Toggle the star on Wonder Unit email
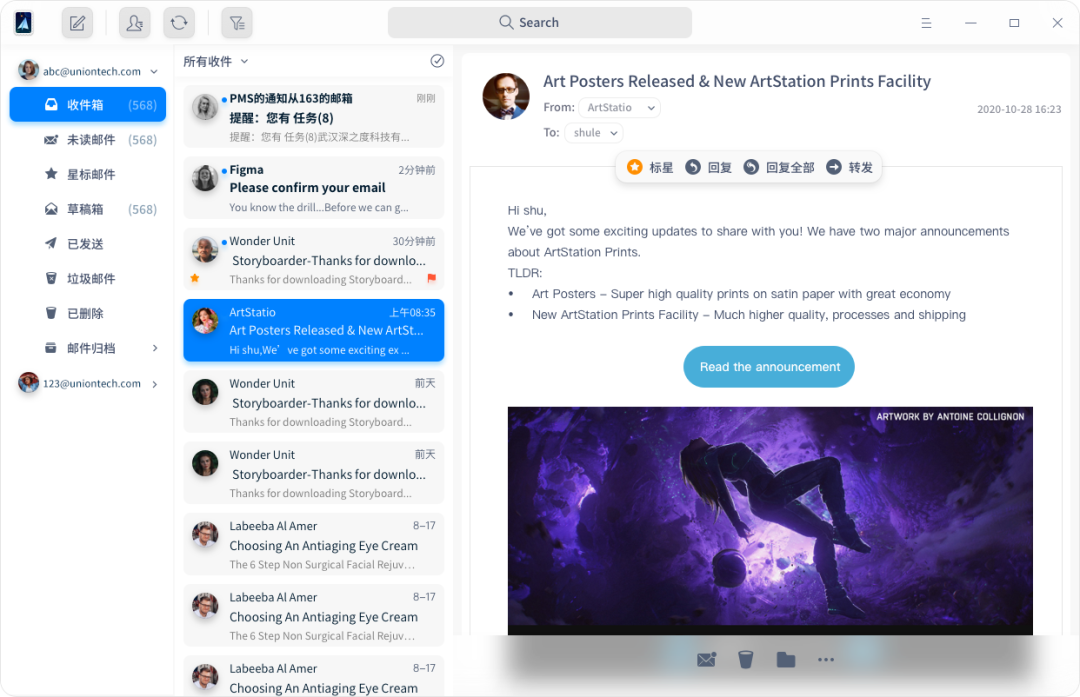 click(x=195, y=278)
